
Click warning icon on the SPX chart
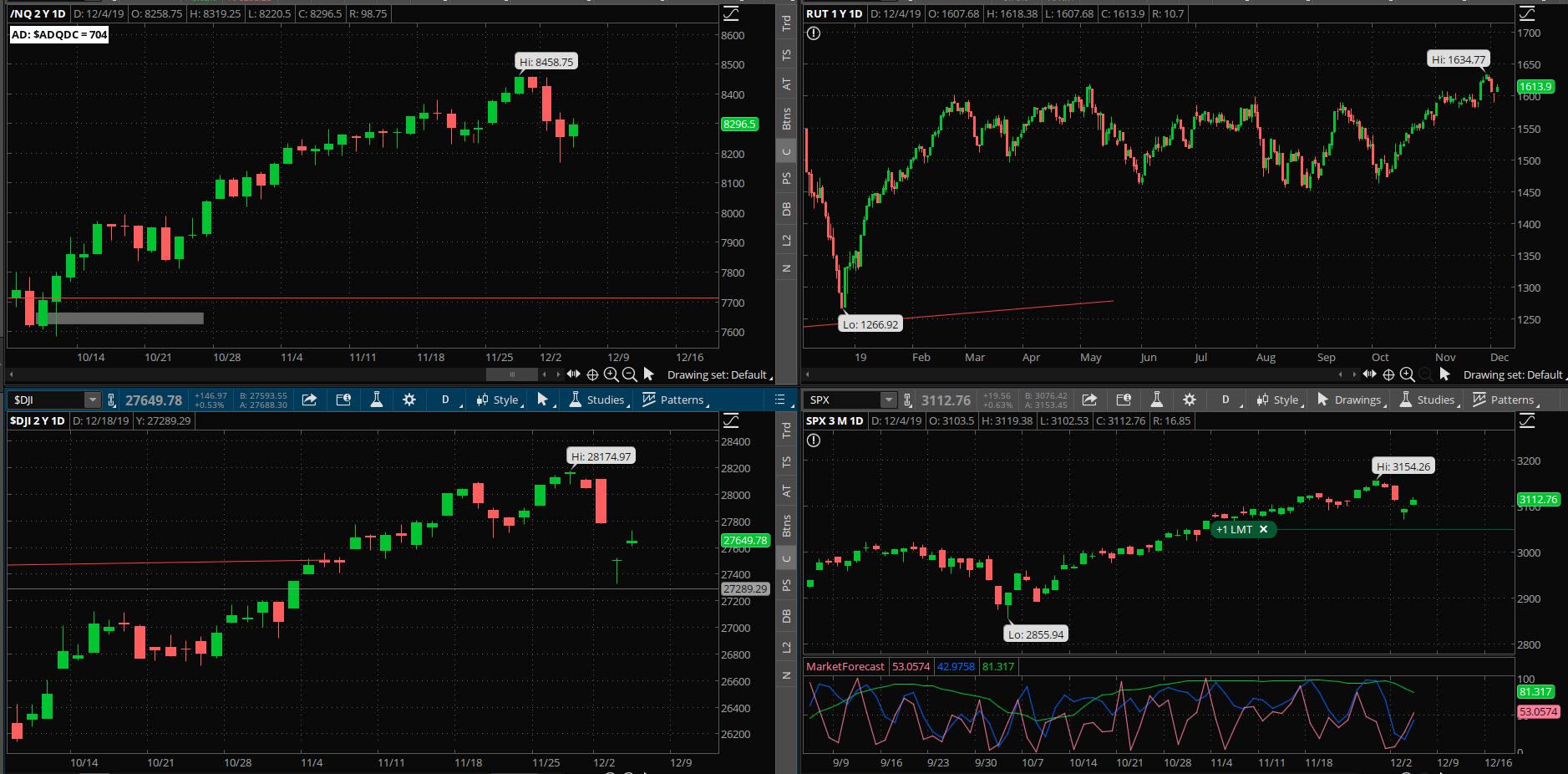pos(814,440)
